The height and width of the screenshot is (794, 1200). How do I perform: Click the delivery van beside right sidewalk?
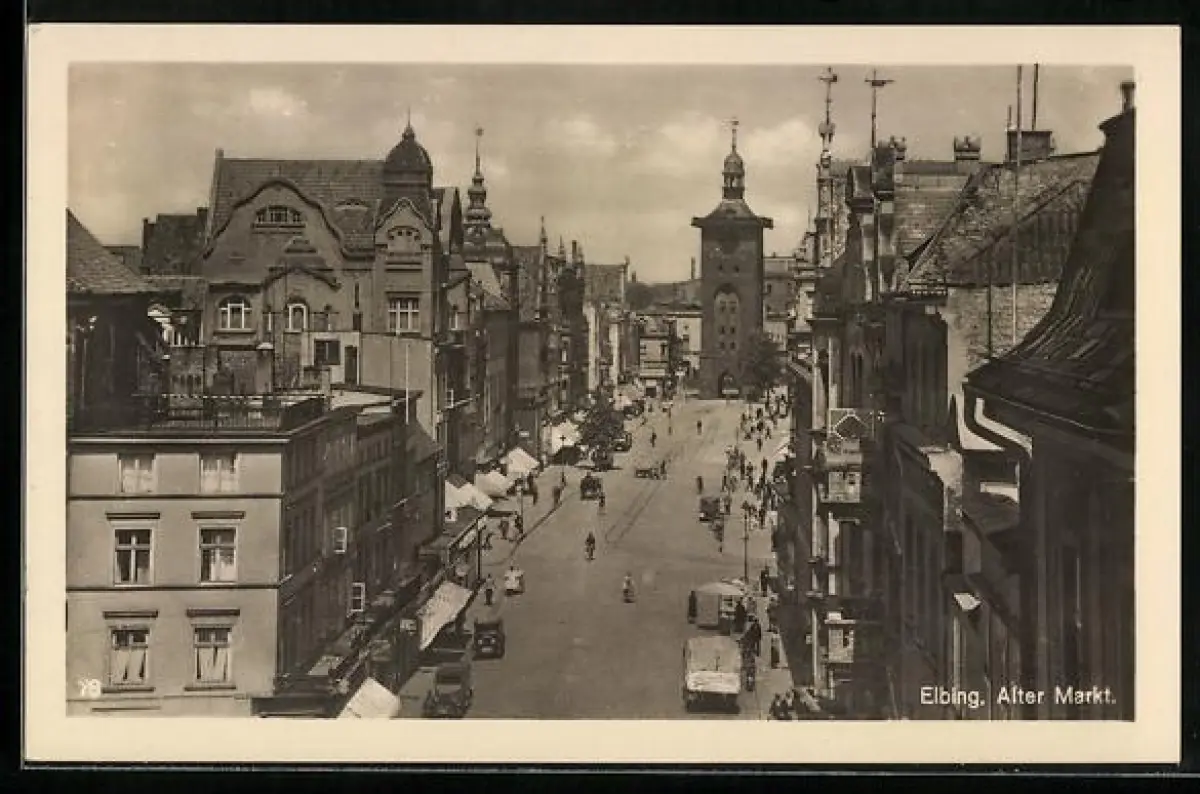(716, 604)
